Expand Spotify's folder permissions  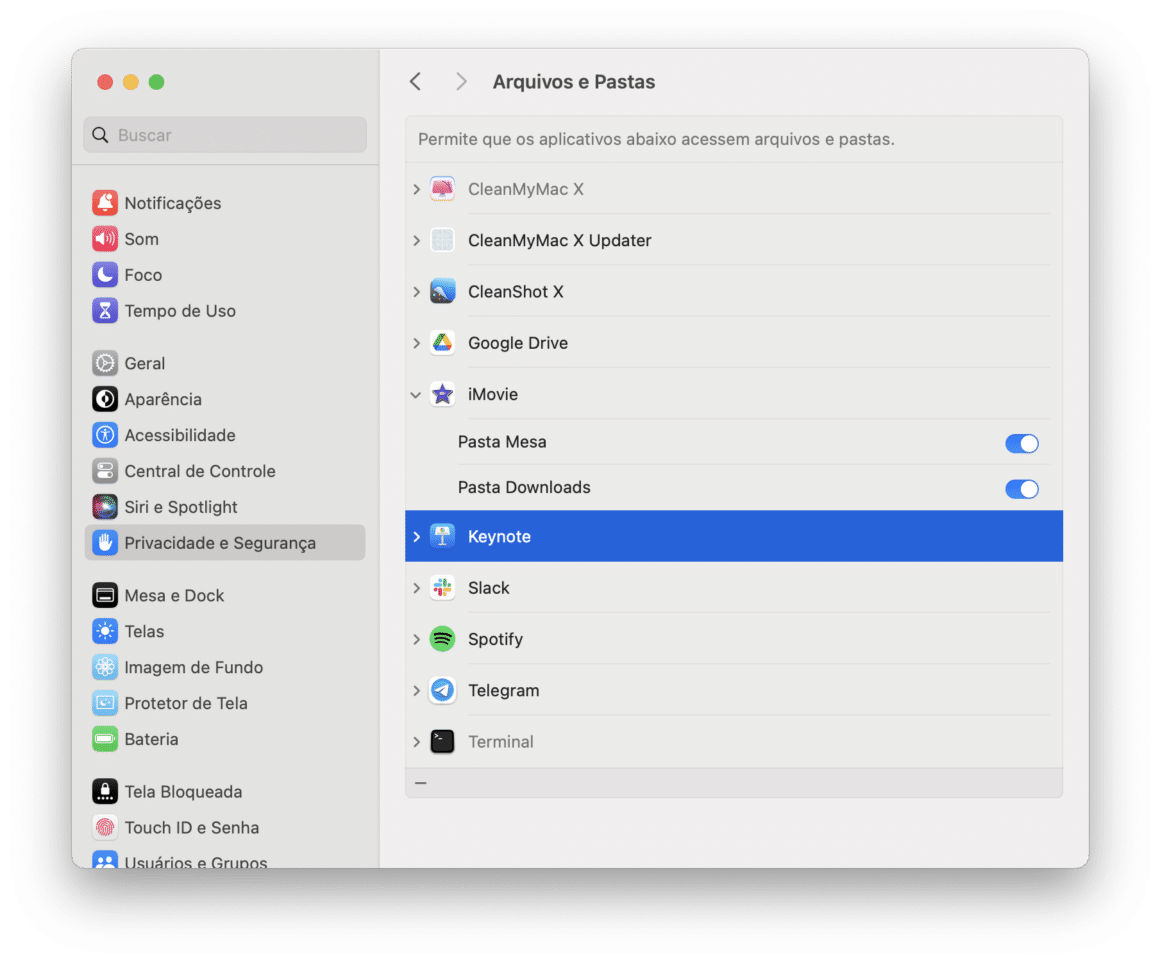click(x=416, y=638)
